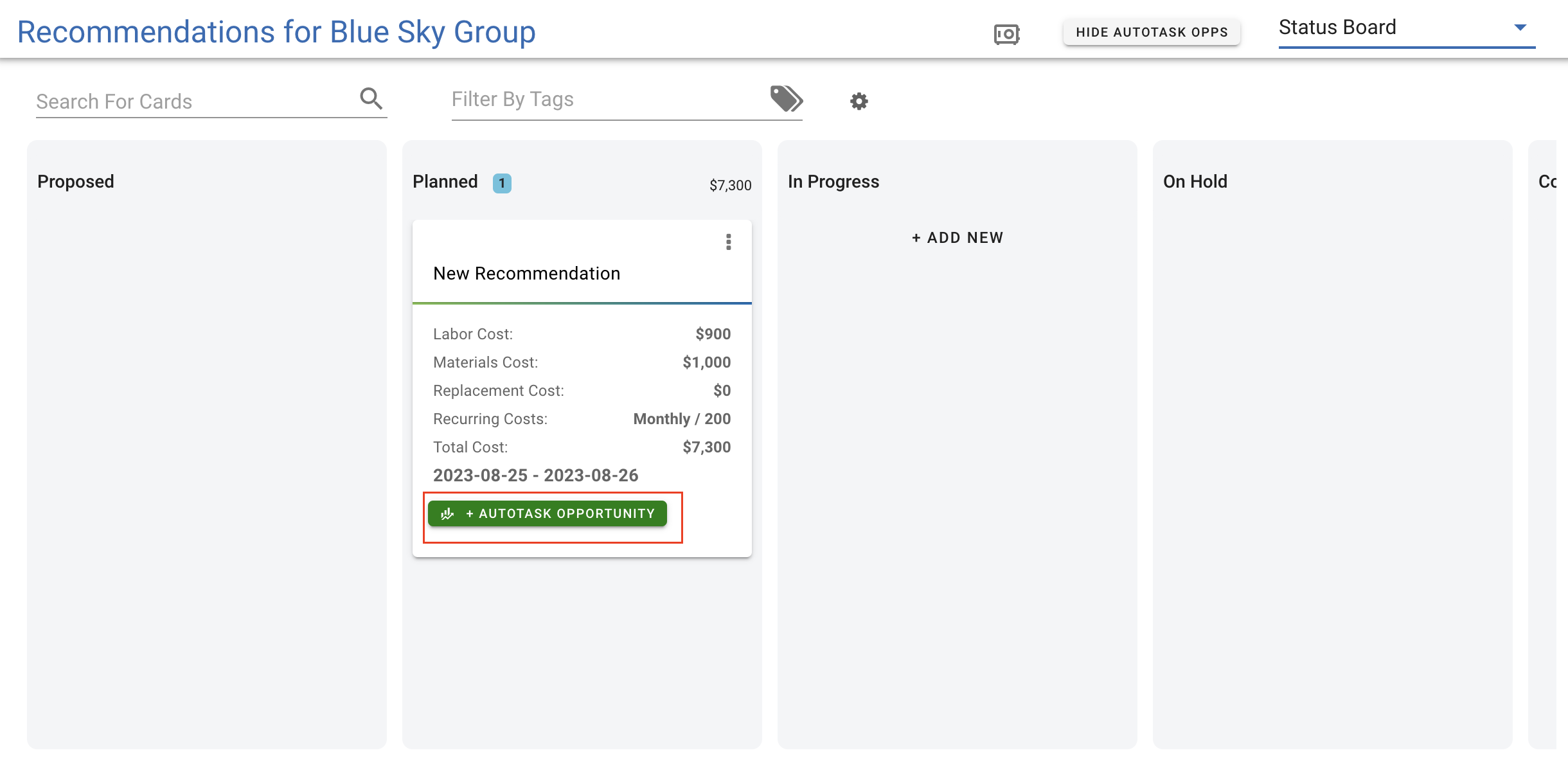Click Add New in In Progress
1568x766 pixels.
coord(957,238)
